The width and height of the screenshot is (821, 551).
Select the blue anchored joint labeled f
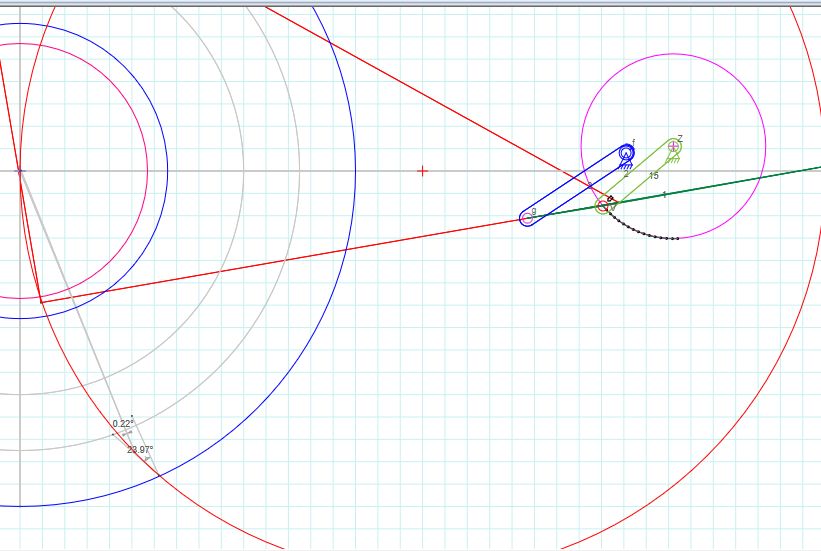coord(626,153)
